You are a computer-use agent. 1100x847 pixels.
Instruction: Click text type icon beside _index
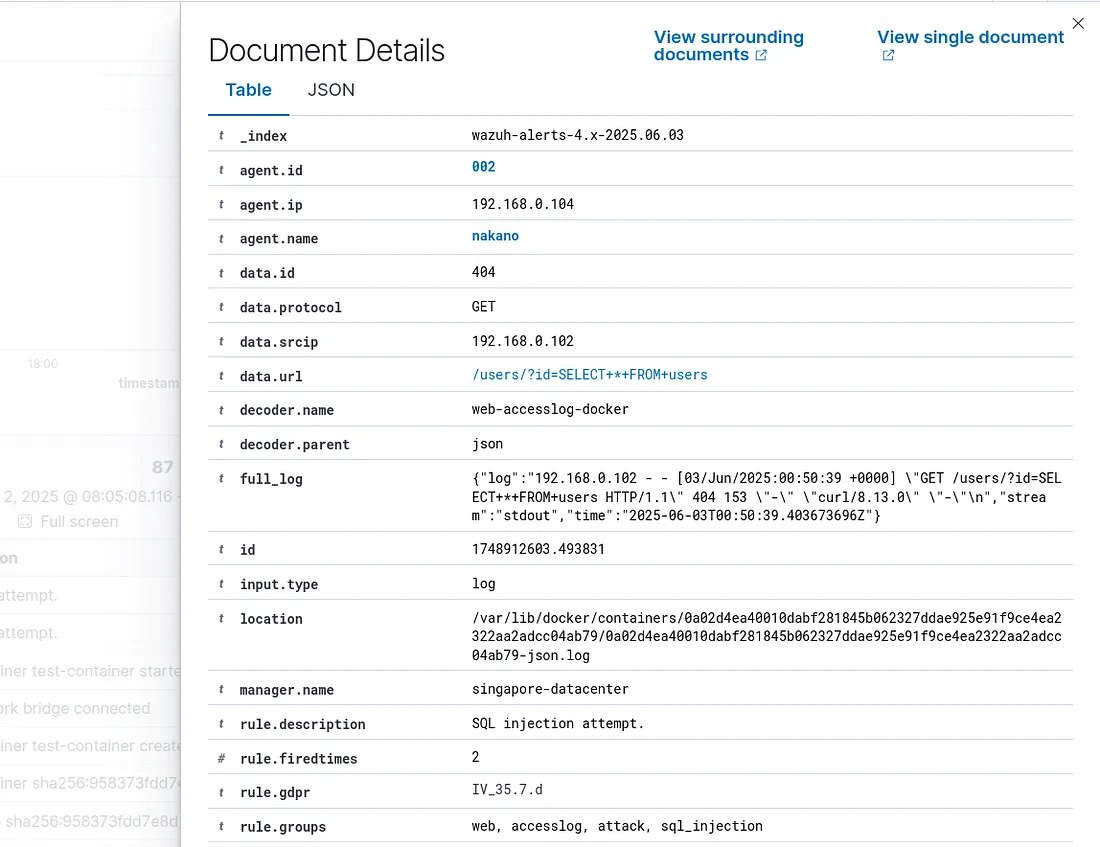click(x=221, y=136)
